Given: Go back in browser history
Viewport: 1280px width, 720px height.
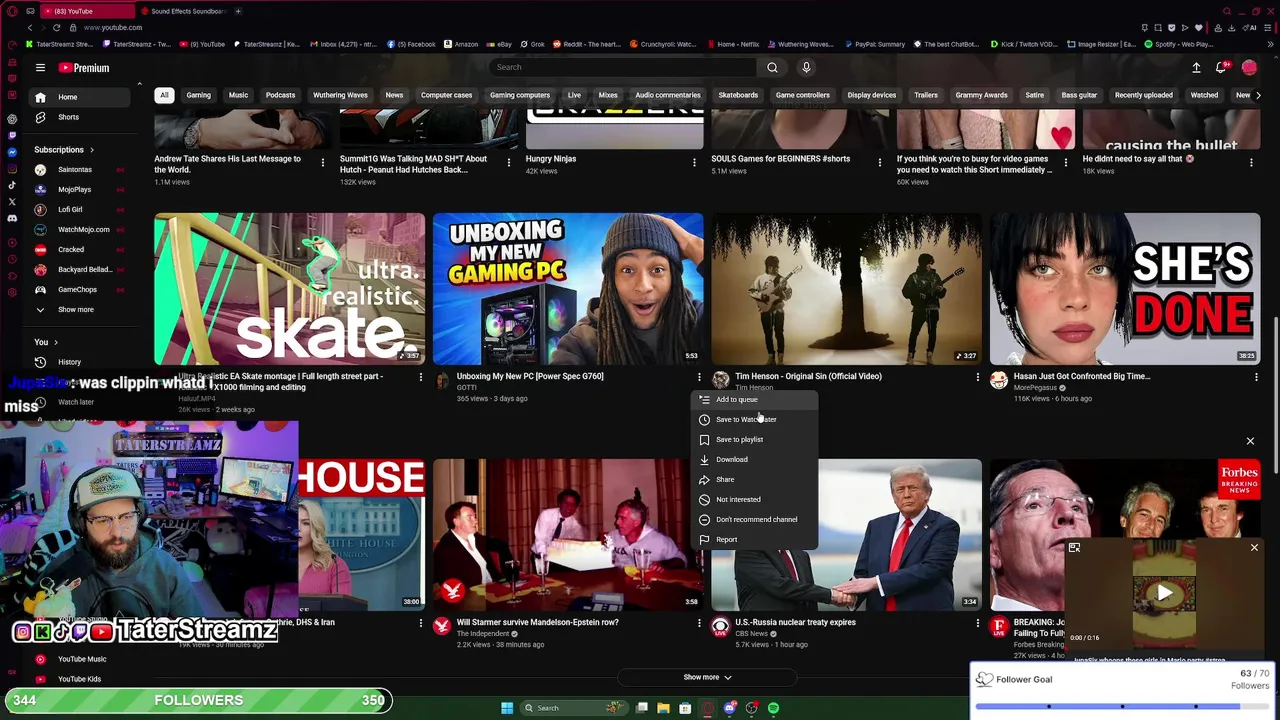Looking at the screenshot, I should coord(30,27).
